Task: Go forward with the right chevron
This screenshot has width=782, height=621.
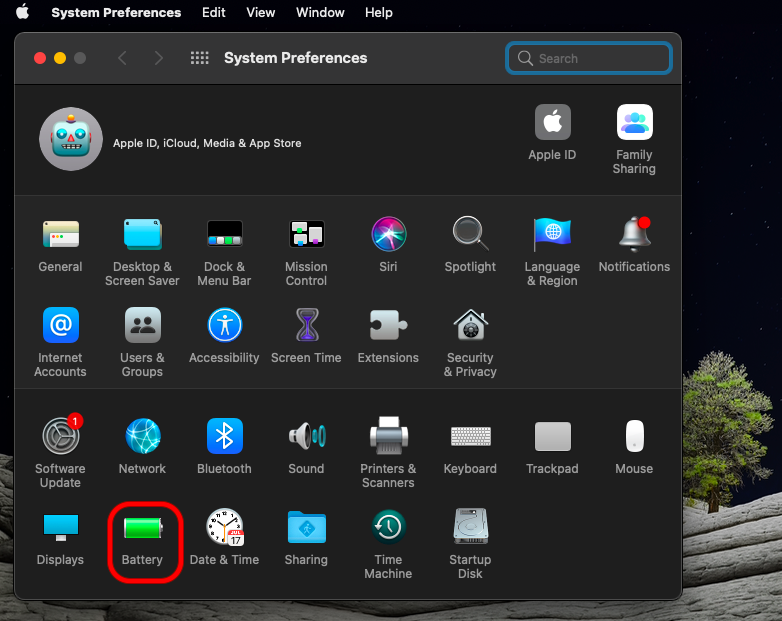Action: coord(159,58)
